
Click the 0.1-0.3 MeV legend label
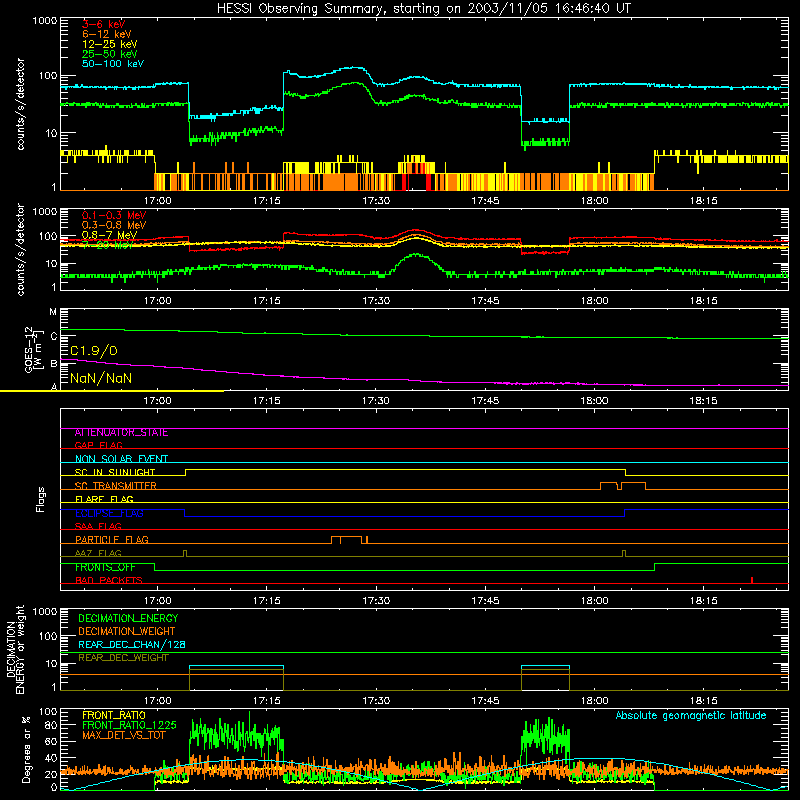point(114,215)
